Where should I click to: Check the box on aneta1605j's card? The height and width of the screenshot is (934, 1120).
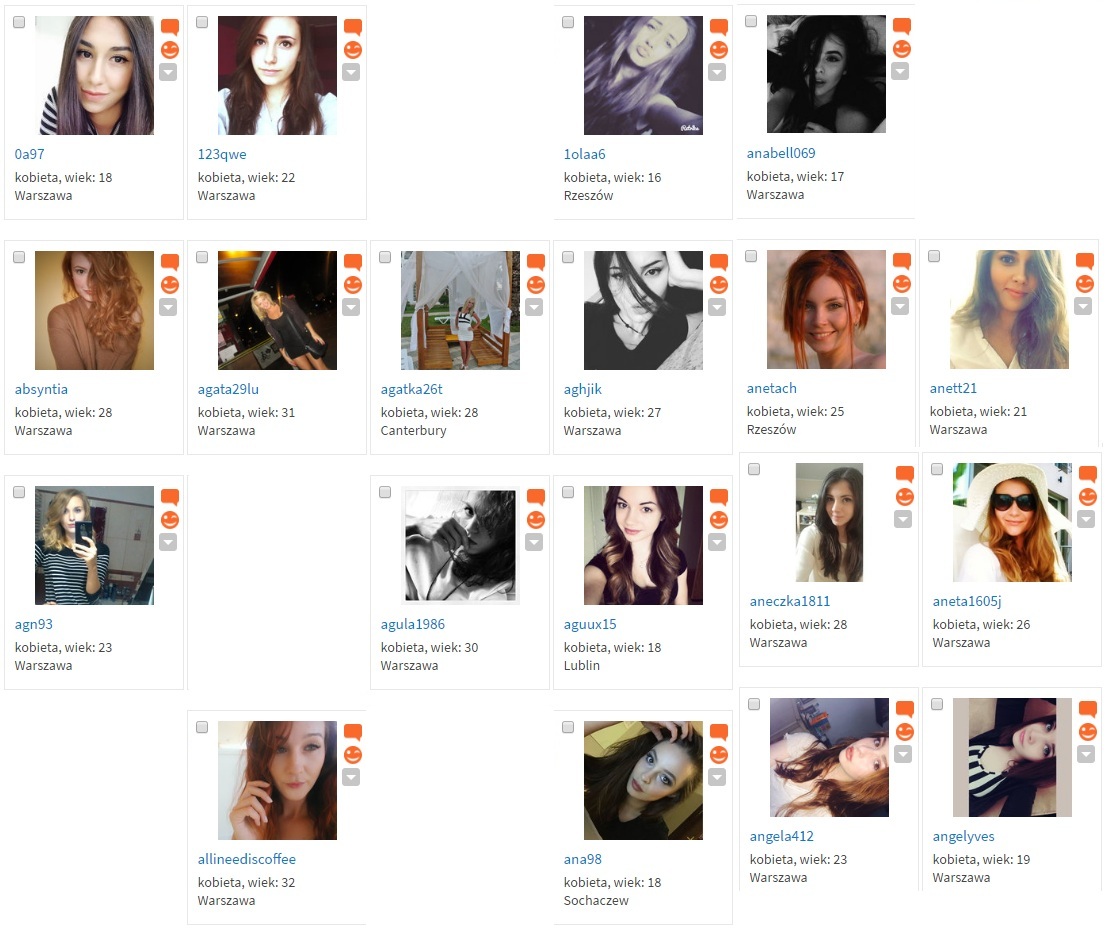click(937, 469)
